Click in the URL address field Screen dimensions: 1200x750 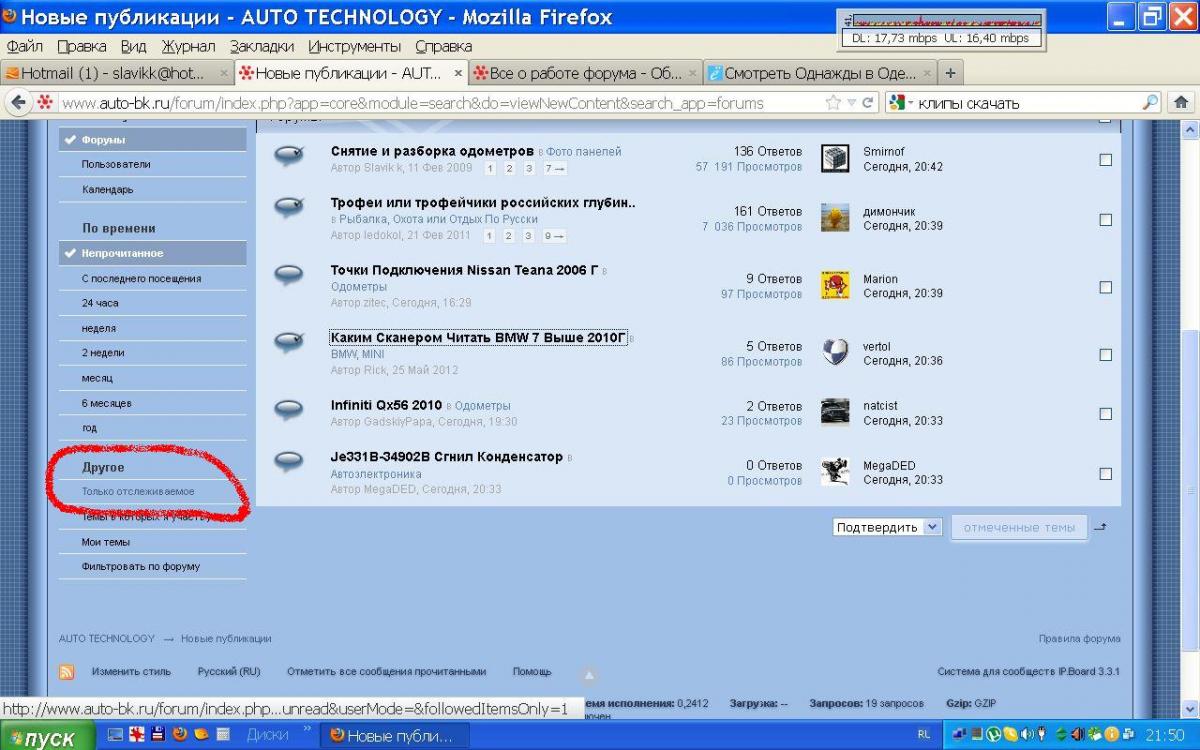tap(440, 102)
